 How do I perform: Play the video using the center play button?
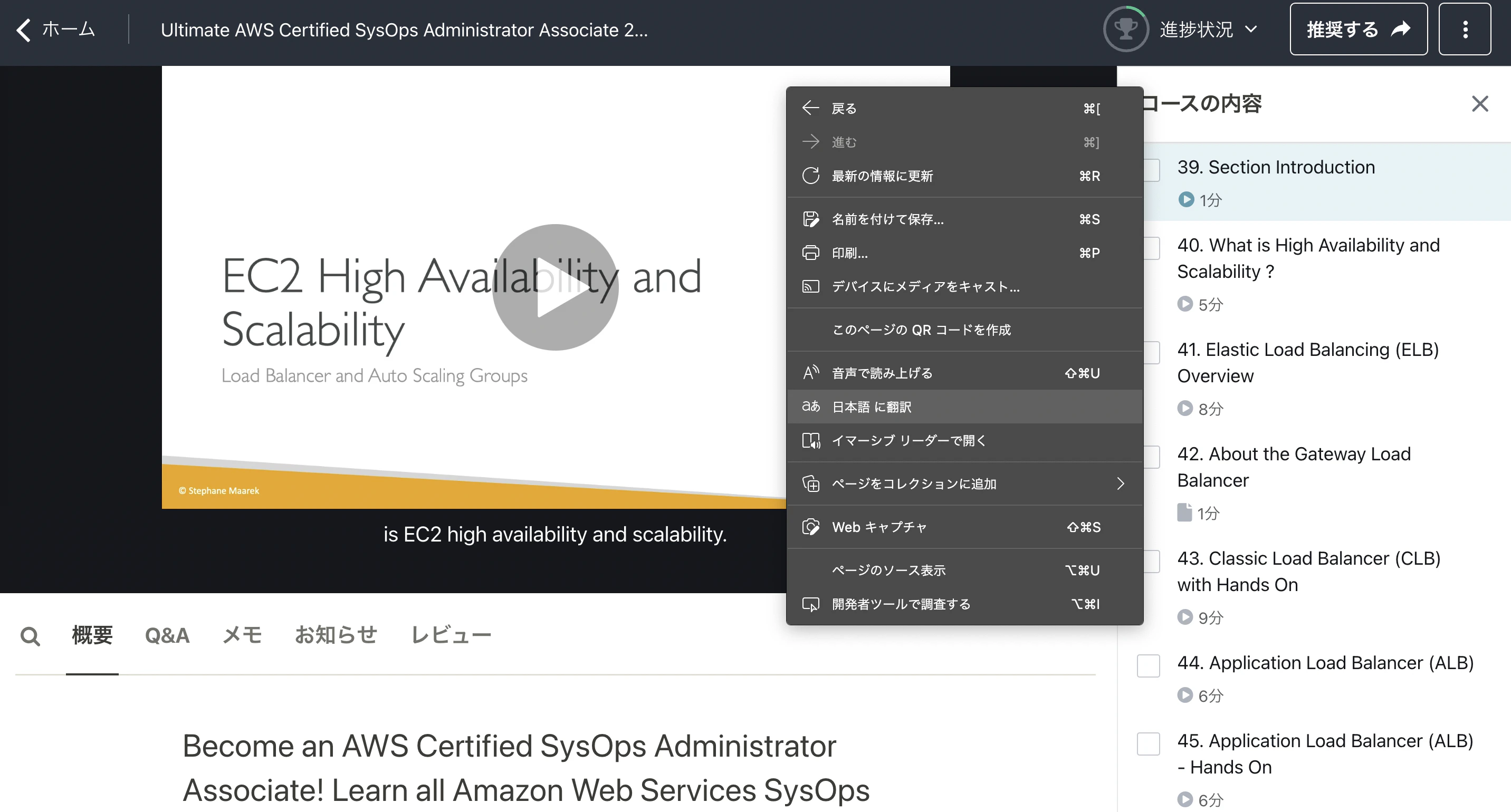coord(554,288)
